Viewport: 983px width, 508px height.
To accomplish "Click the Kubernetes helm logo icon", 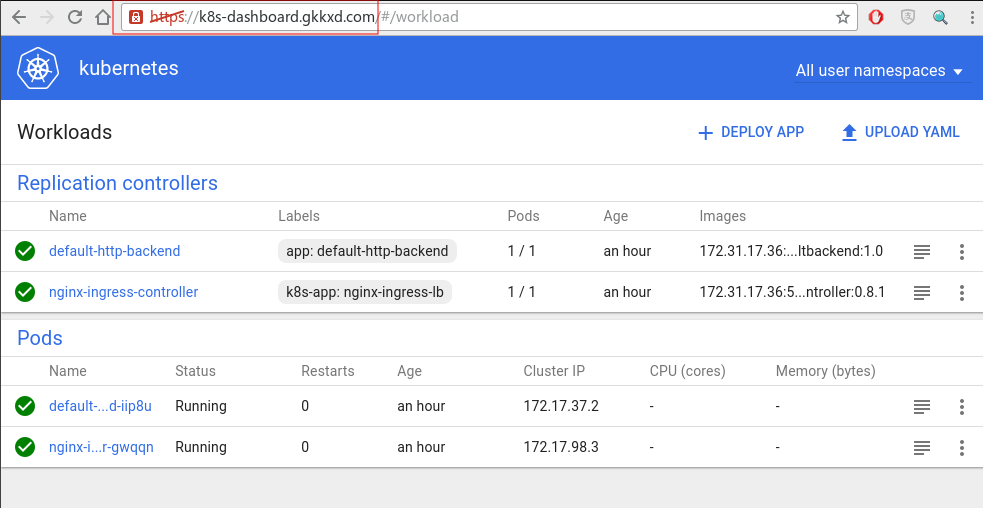I will coord(38,68).
